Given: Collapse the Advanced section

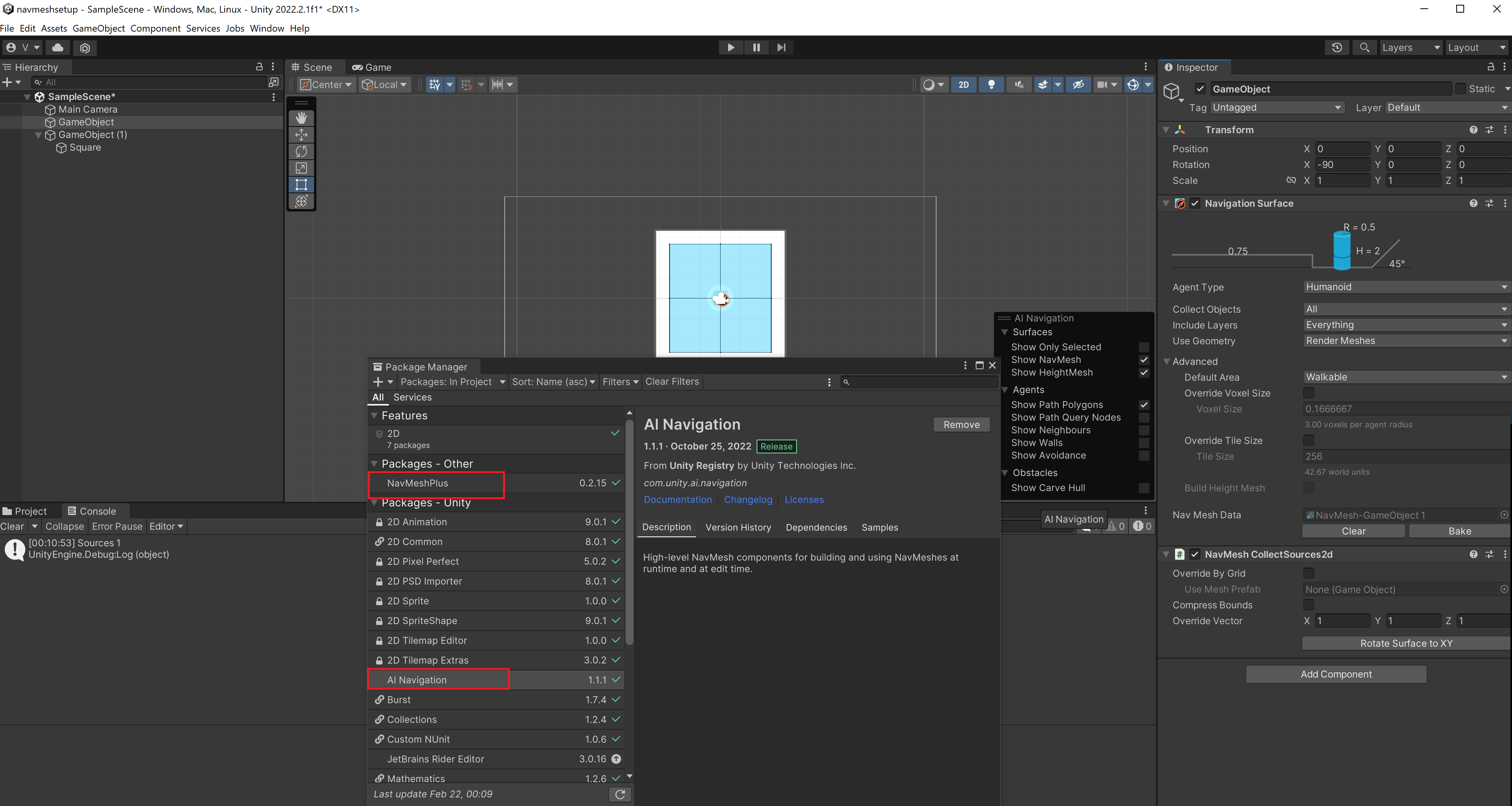Looking at the screenshot, I should point(1167,361).
